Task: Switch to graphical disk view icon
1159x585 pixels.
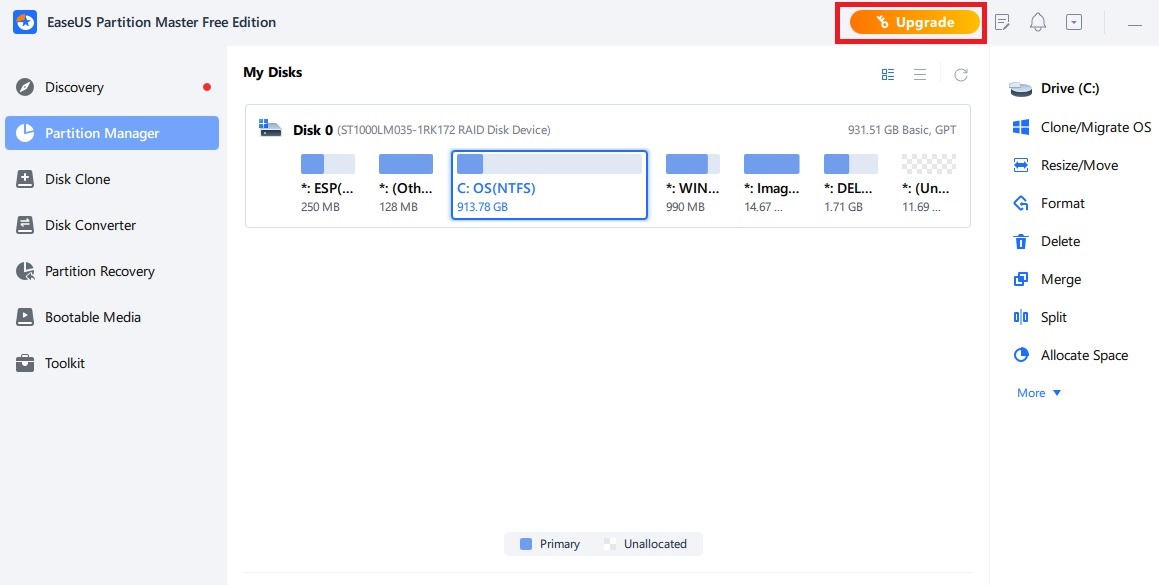Action: coord(888,75)
